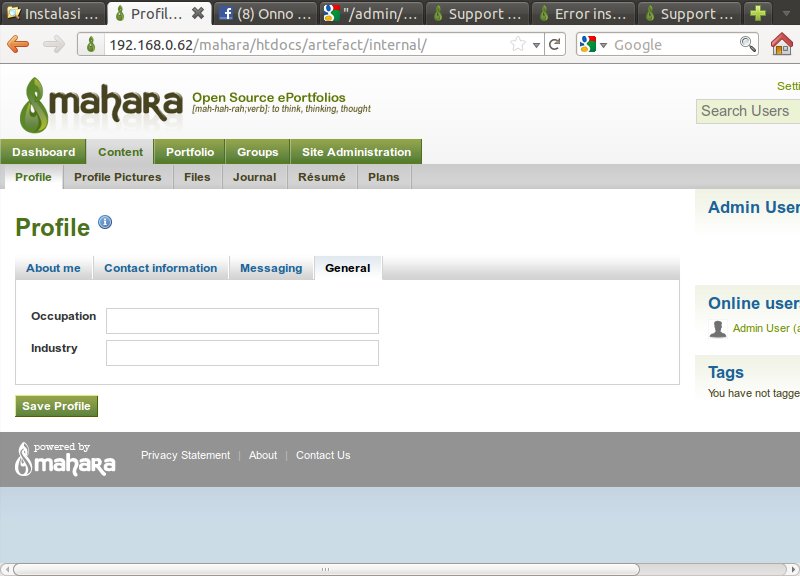Click the Mahara logo

101,105
